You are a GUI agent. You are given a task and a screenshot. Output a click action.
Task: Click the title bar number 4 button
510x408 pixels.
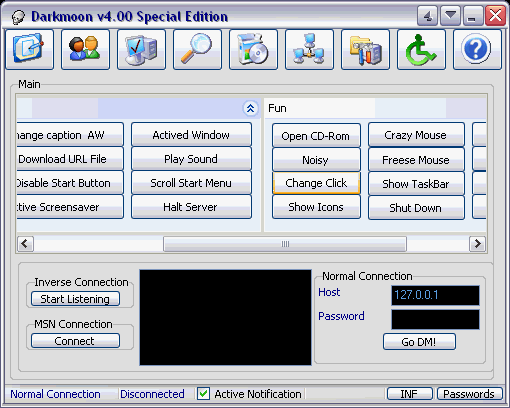428,15
